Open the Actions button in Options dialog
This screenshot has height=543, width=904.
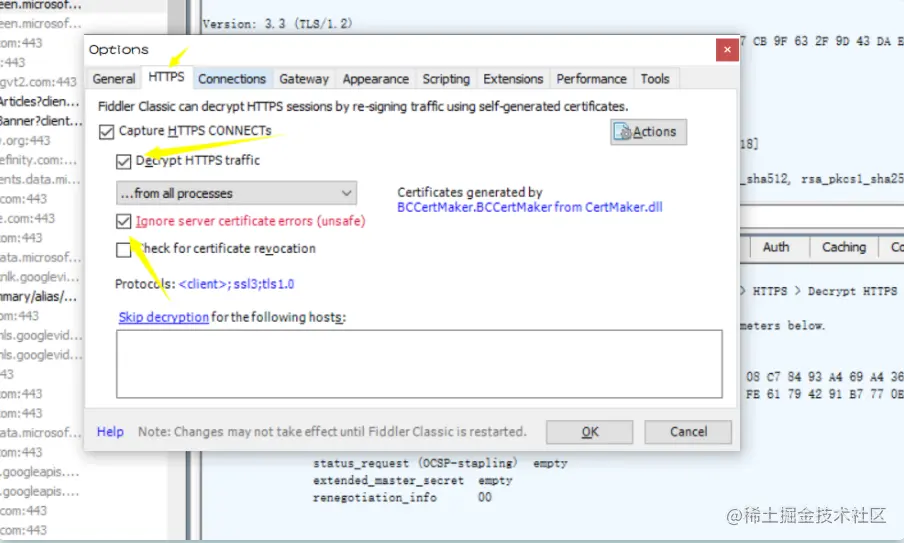648,132
